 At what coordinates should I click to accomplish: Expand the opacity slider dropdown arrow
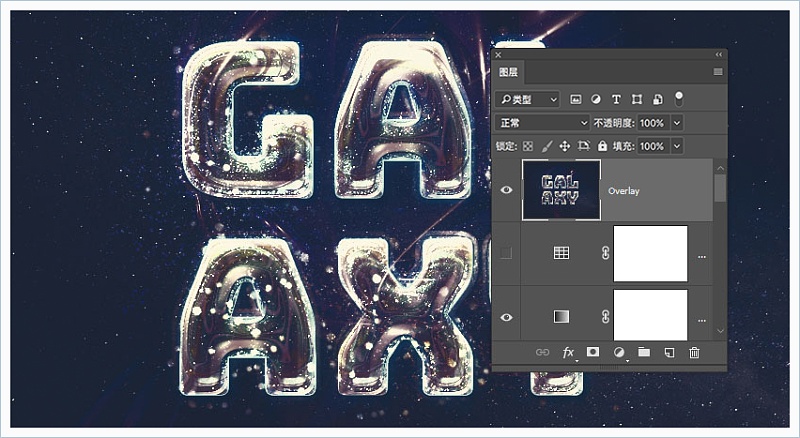pyautogui.click(x=677, y=122)
